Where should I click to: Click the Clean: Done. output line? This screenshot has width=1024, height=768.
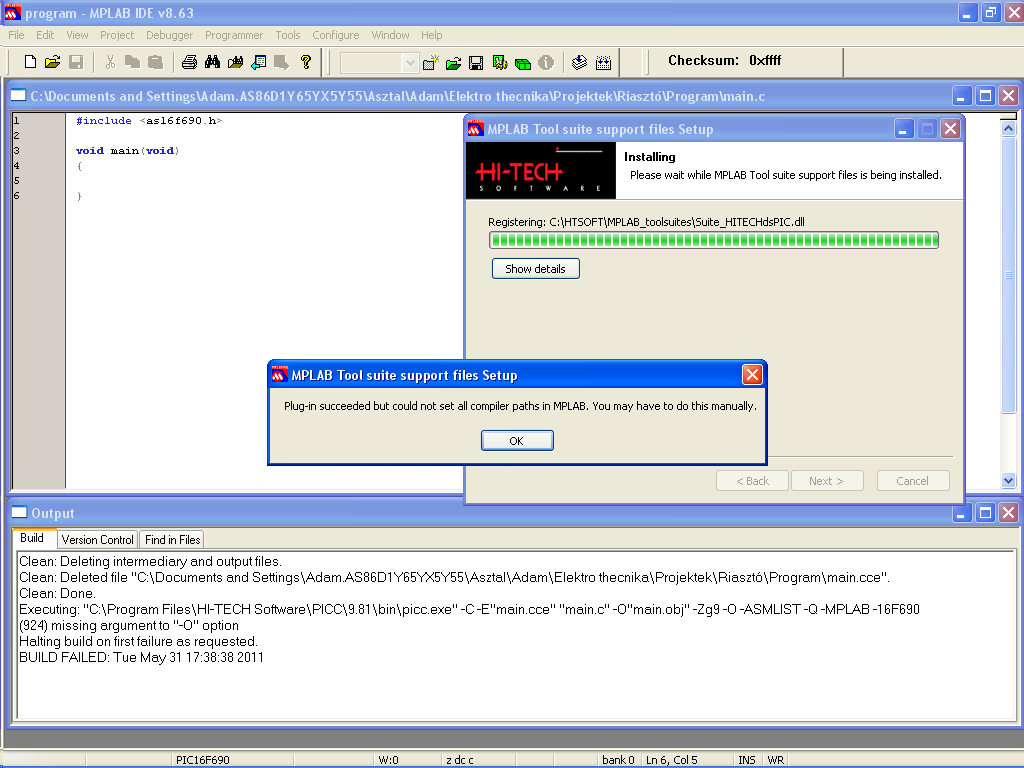tap(57, 594)
